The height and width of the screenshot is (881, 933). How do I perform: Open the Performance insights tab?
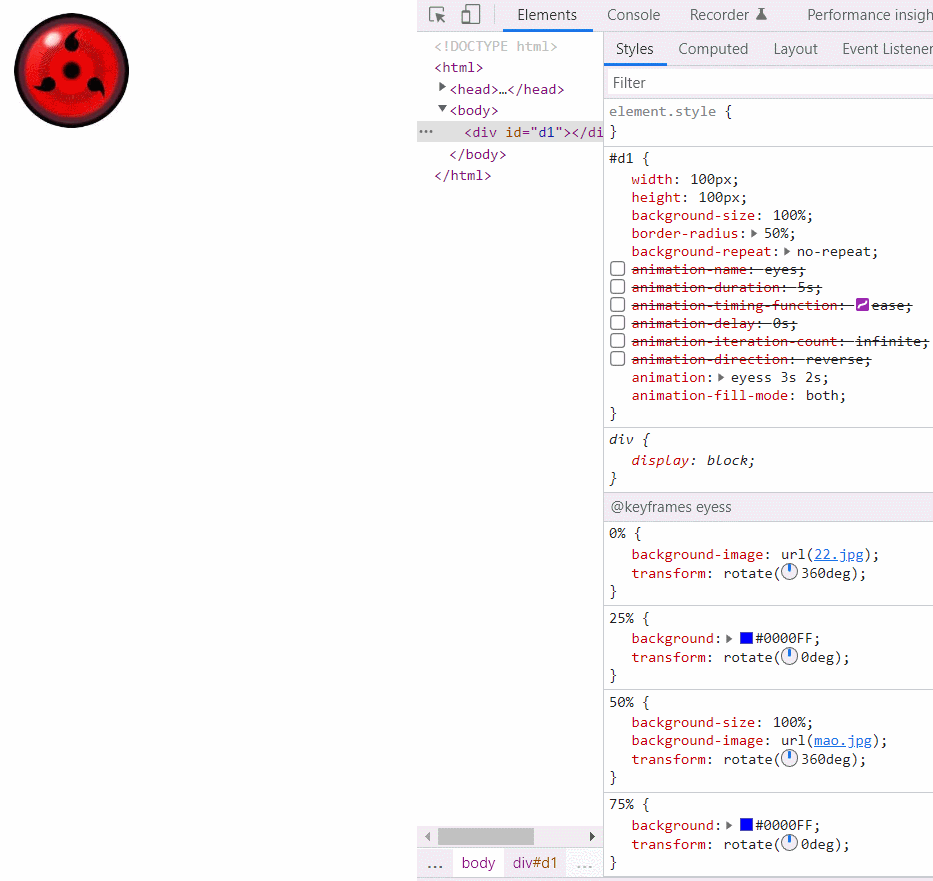869,15
